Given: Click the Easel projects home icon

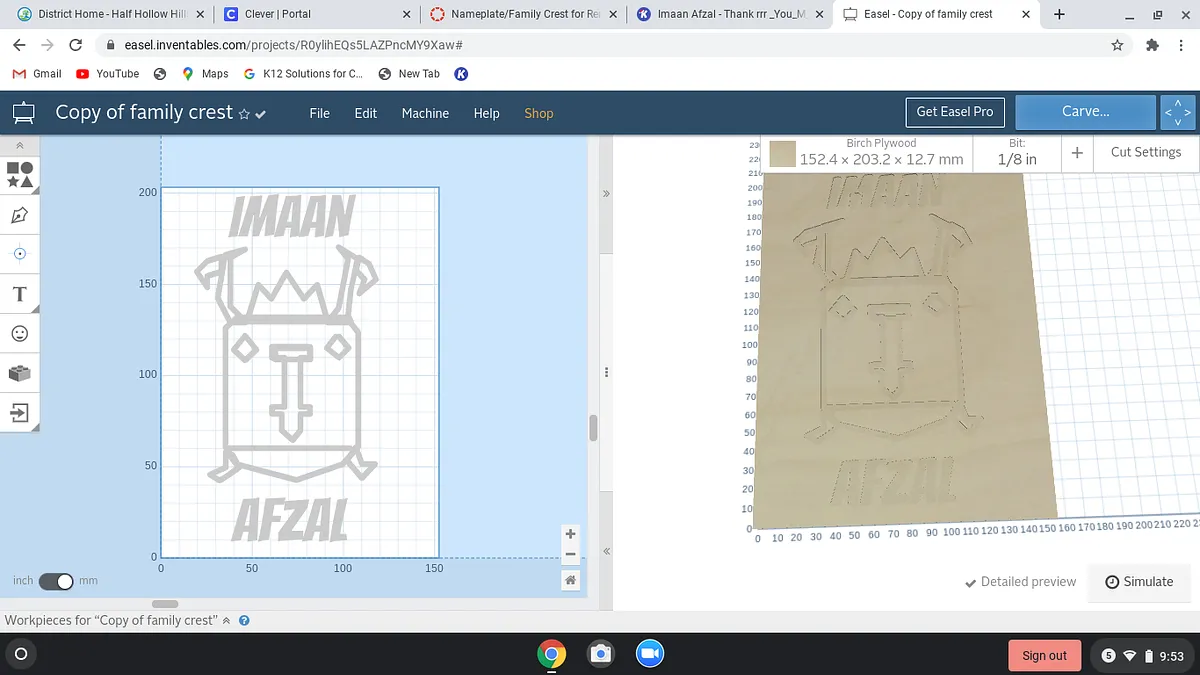Looking at the screenshot, I should (x=23, y=113).
